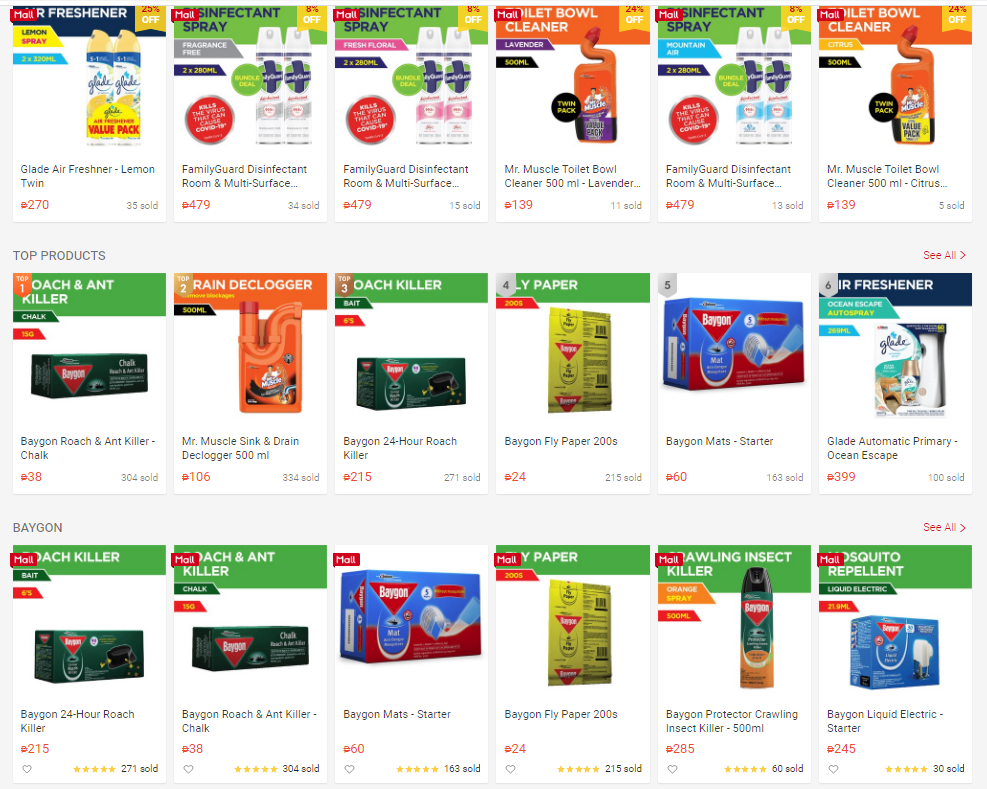Click the rank 5 badge on Baygon Mats

667,285
